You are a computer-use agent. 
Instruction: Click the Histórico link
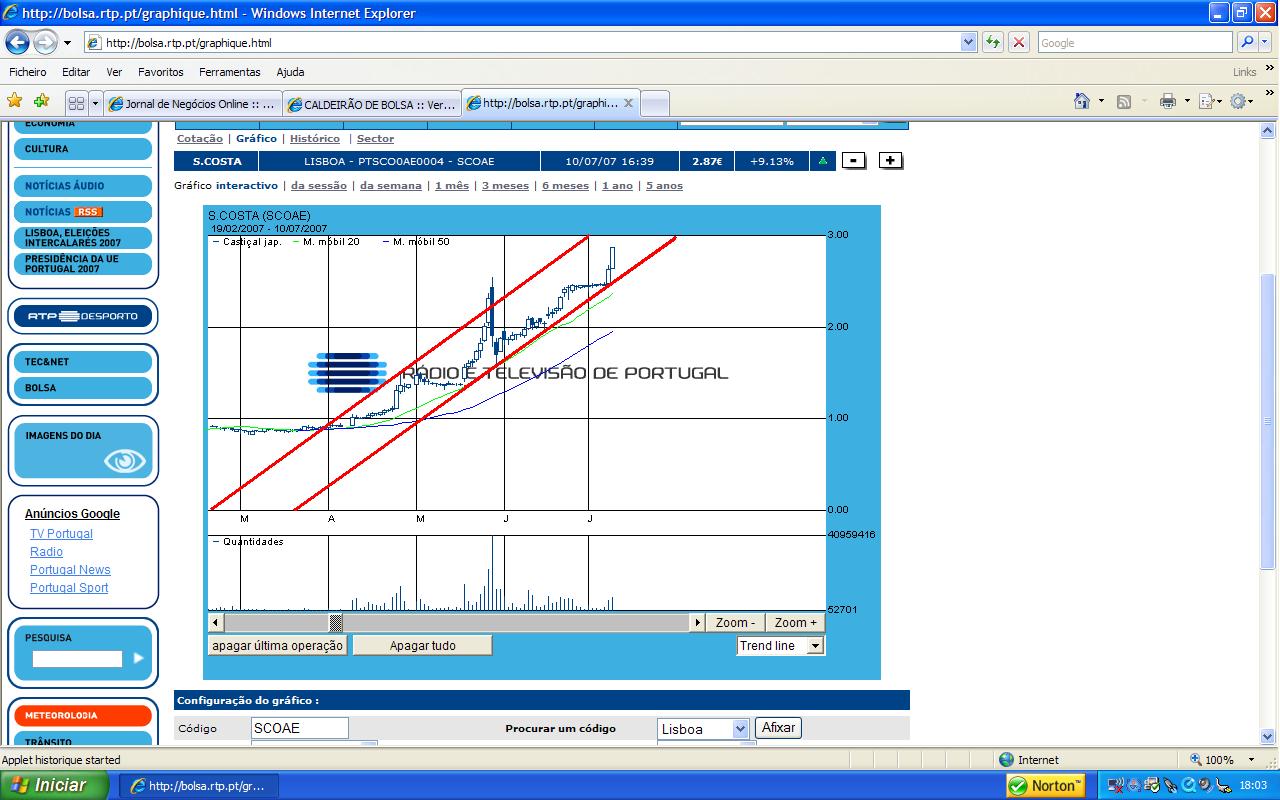[315, 139]
